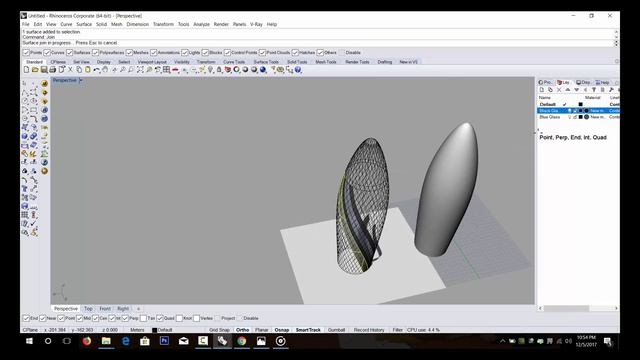Click the Copy icon in Standard toolbar
The image size is (640, 360).
coord(79,70)
